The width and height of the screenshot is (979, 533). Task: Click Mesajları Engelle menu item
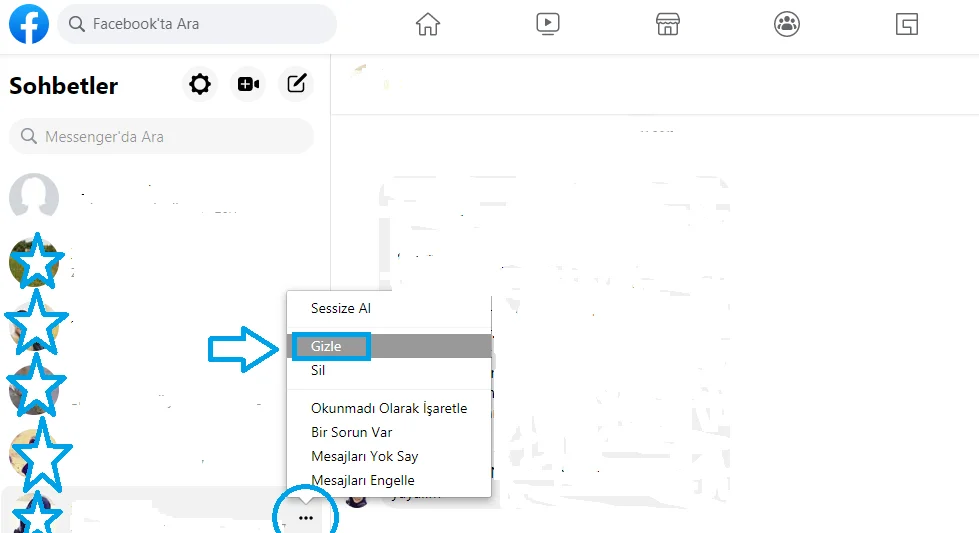[x=362, y=480]
